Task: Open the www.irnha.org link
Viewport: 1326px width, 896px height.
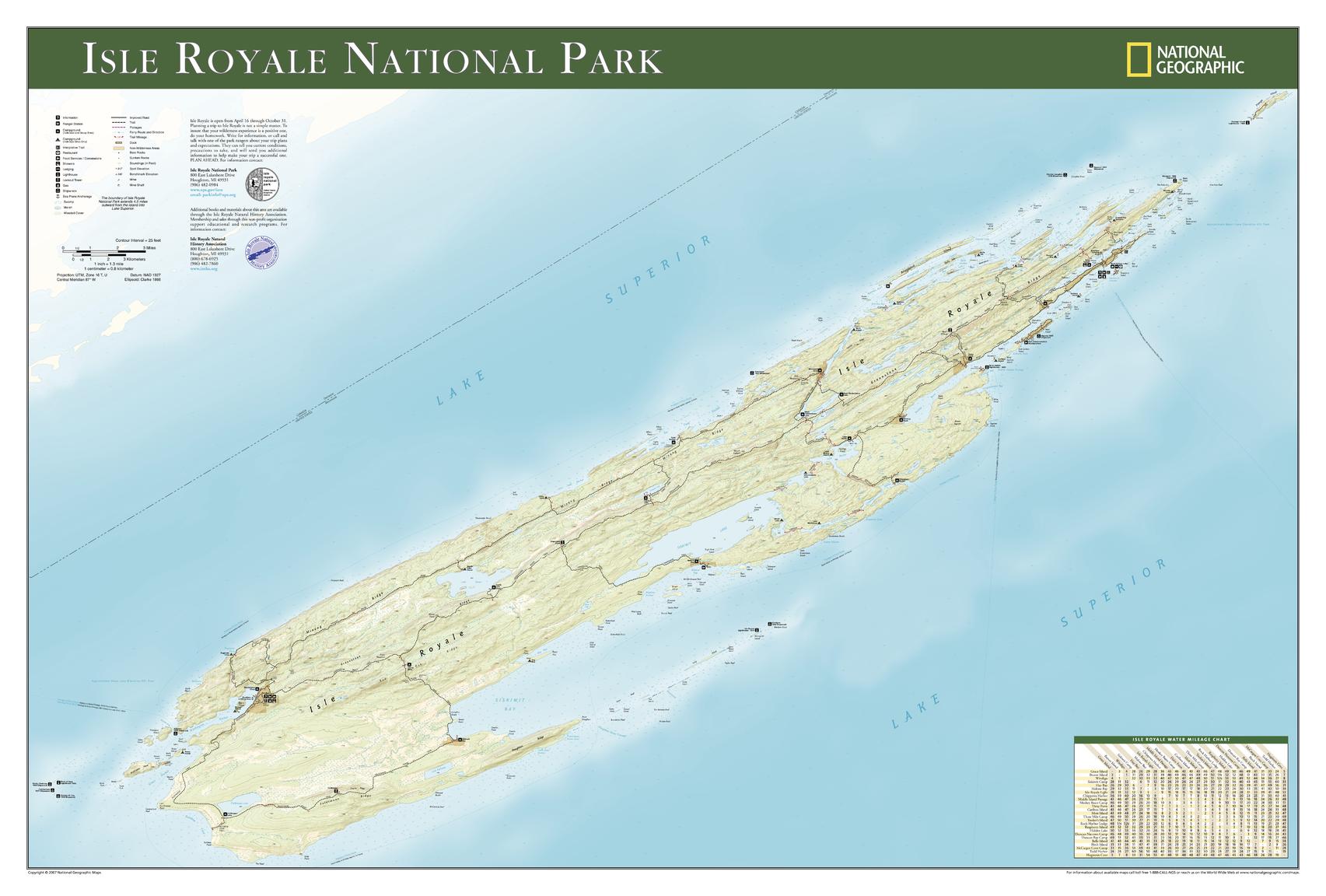Action: 204,268
